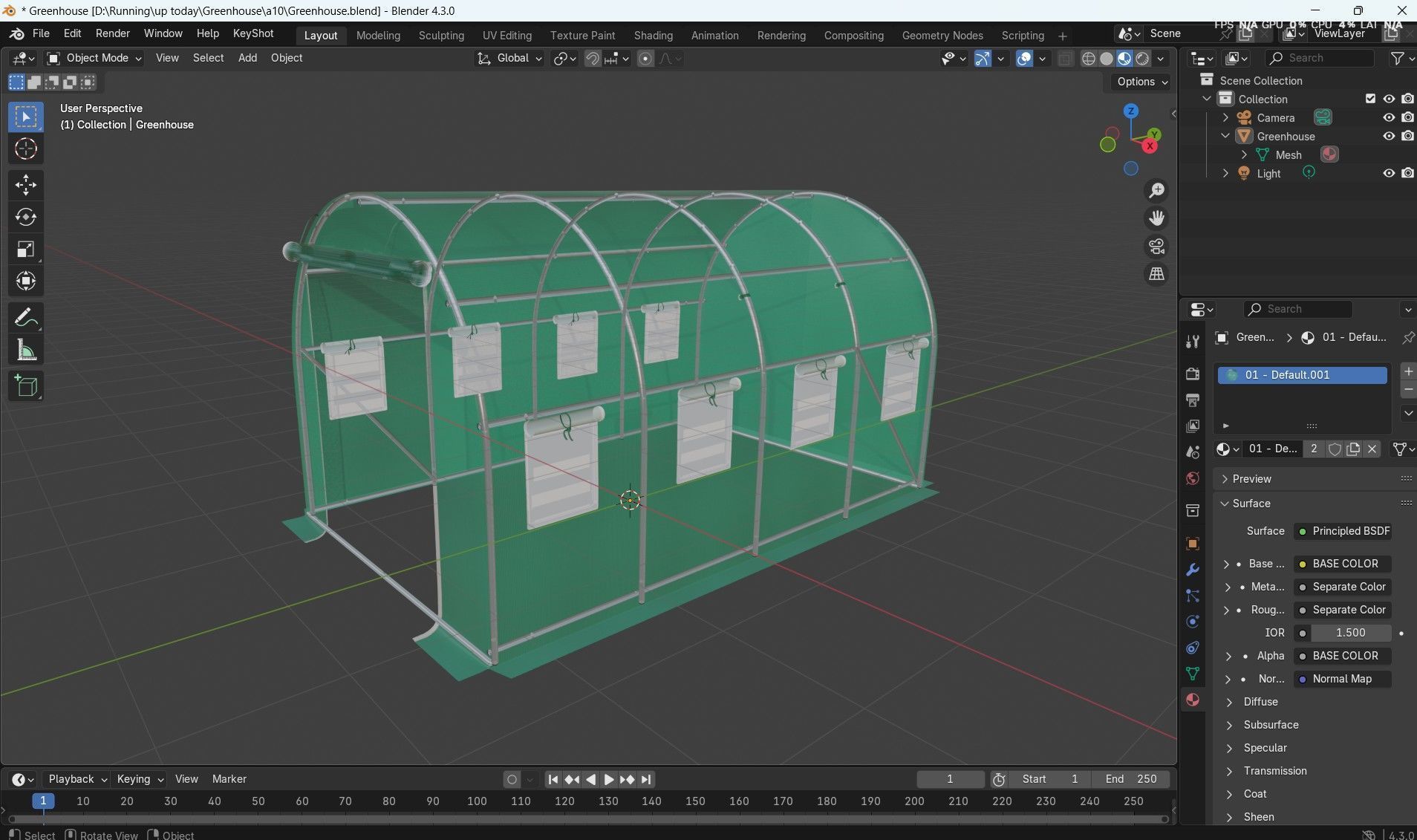Disable rendering of the Light object
1417x840 pixels.
click(1407, 173)
